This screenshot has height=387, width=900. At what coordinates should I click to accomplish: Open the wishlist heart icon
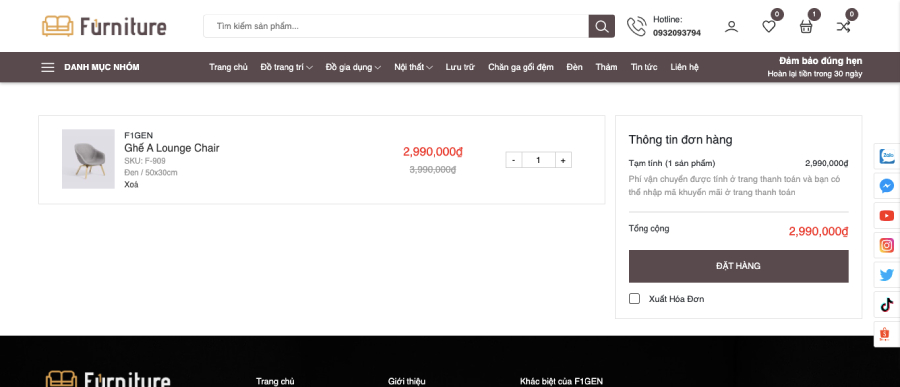point(769,26)
